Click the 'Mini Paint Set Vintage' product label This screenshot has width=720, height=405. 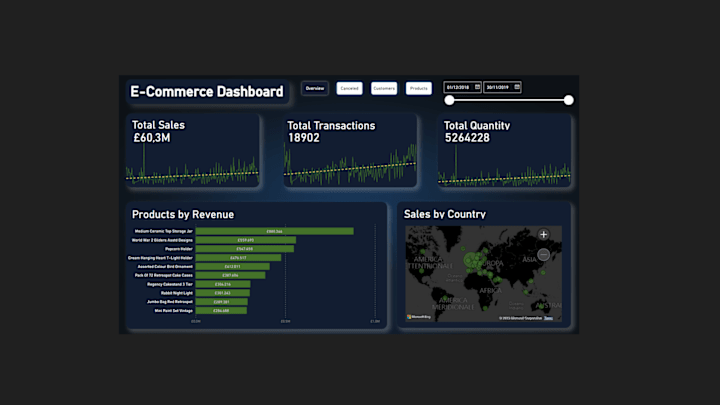point(174,310)
